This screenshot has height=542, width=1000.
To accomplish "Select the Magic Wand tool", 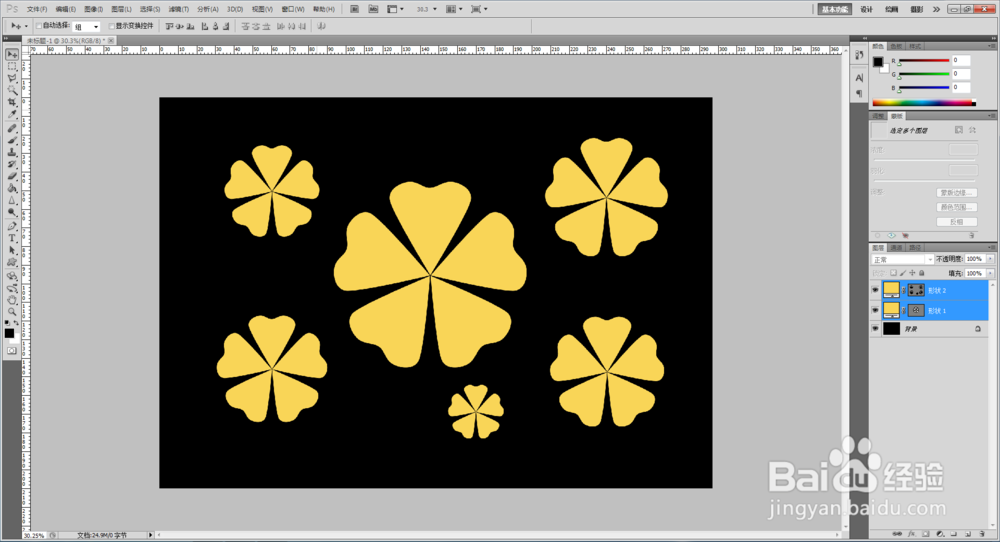I will 11,91.
